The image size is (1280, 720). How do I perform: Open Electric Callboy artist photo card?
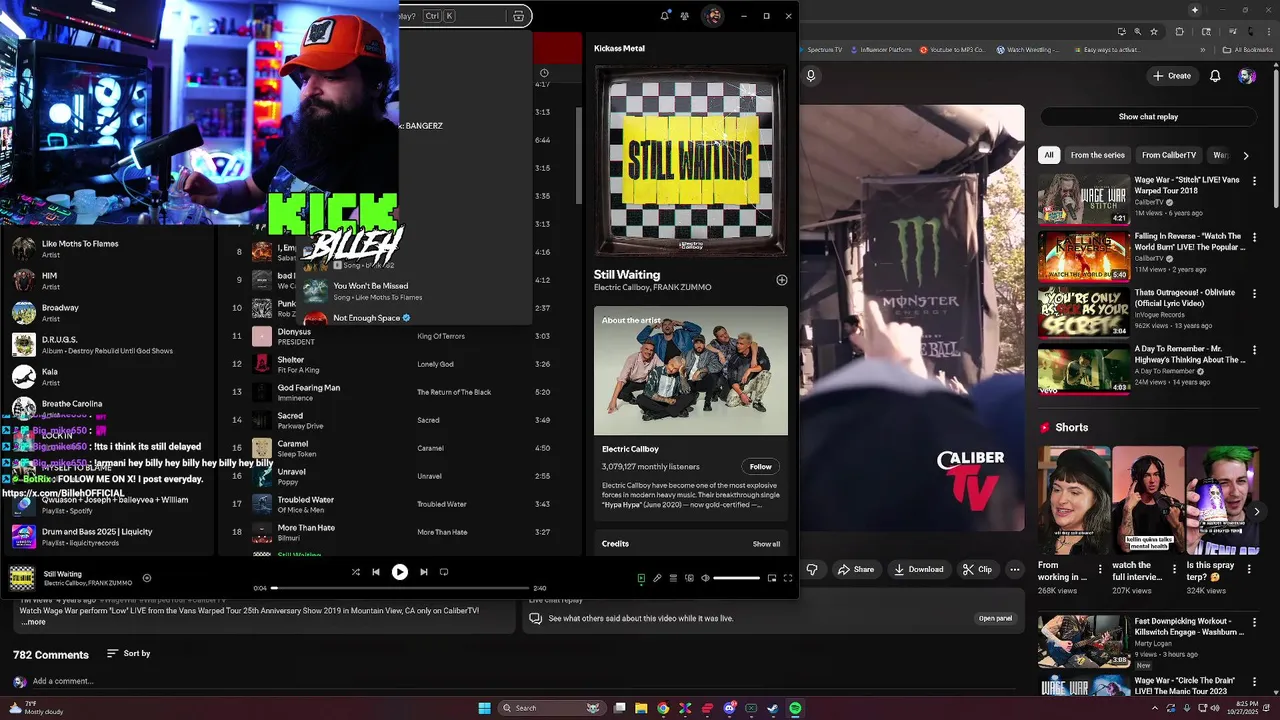click(691, 371)
